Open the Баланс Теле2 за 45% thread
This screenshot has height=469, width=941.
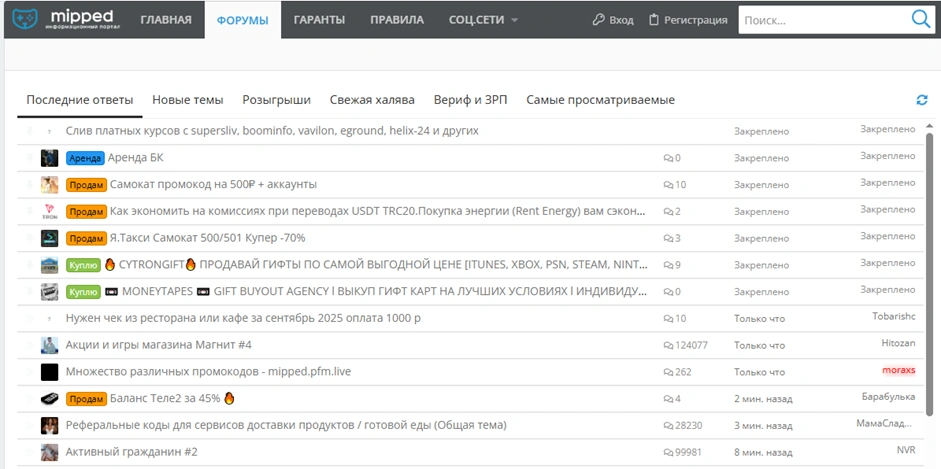coord(165,398)
